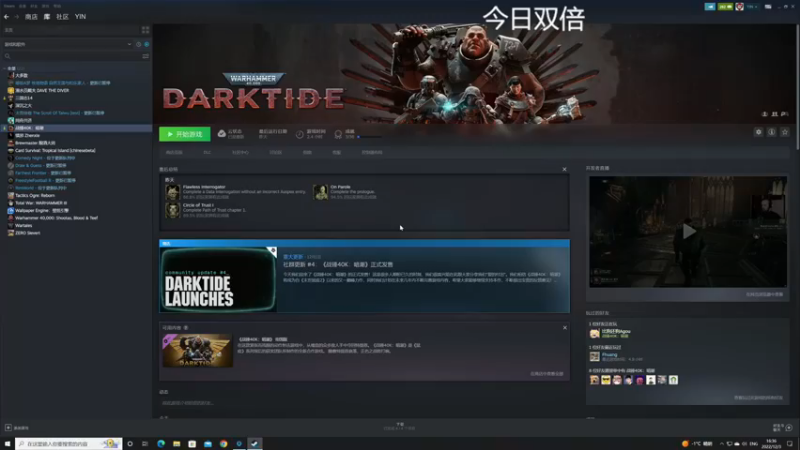The width and height of the screenshot is (800, 450).
Task: Click the achievements ribbon icon
Action: [338, 134]
